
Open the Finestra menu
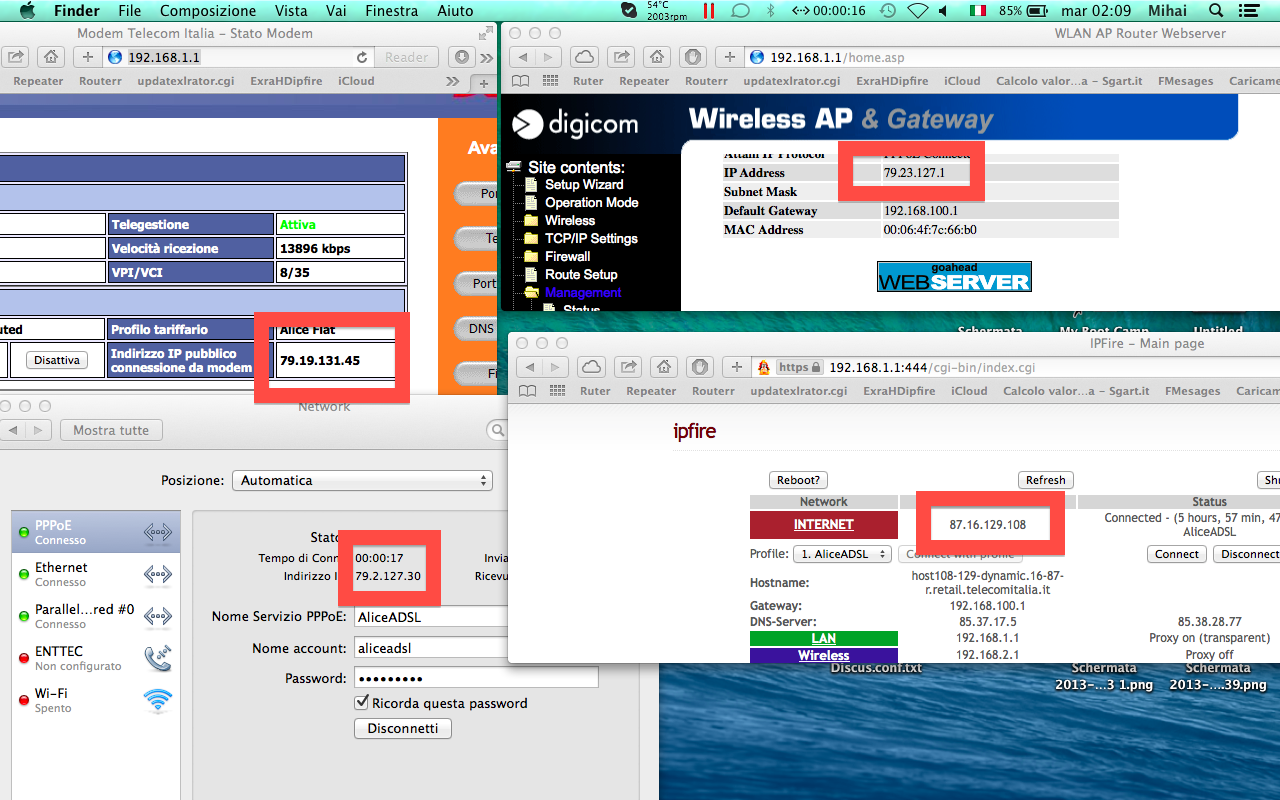391,11
